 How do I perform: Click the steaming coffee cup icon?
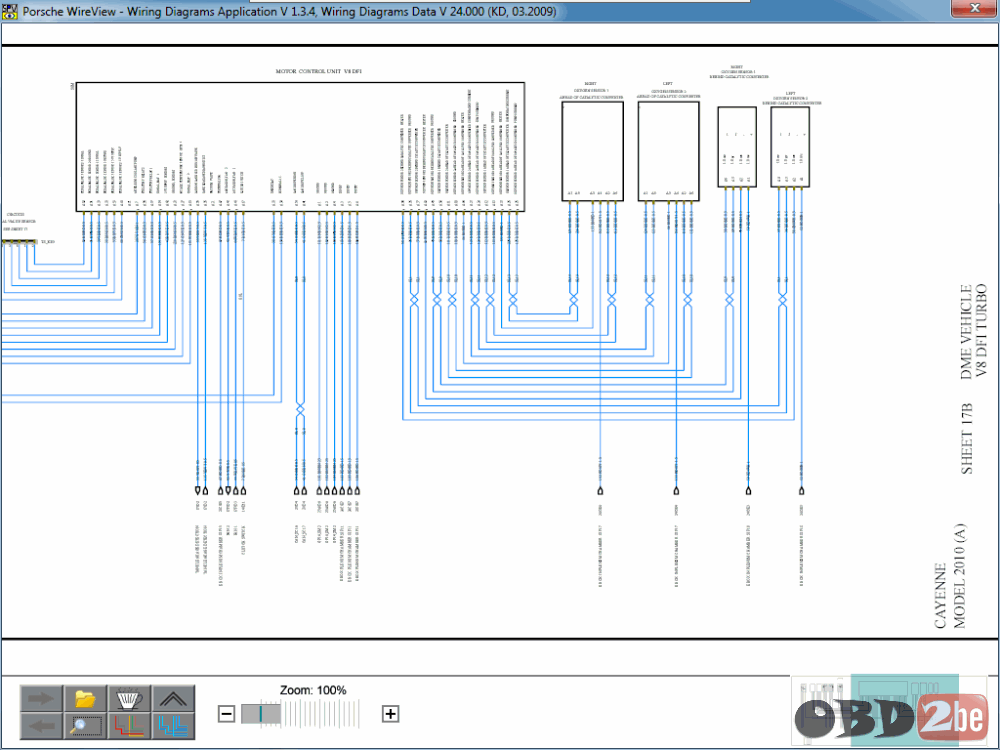(x=129, y=698)
